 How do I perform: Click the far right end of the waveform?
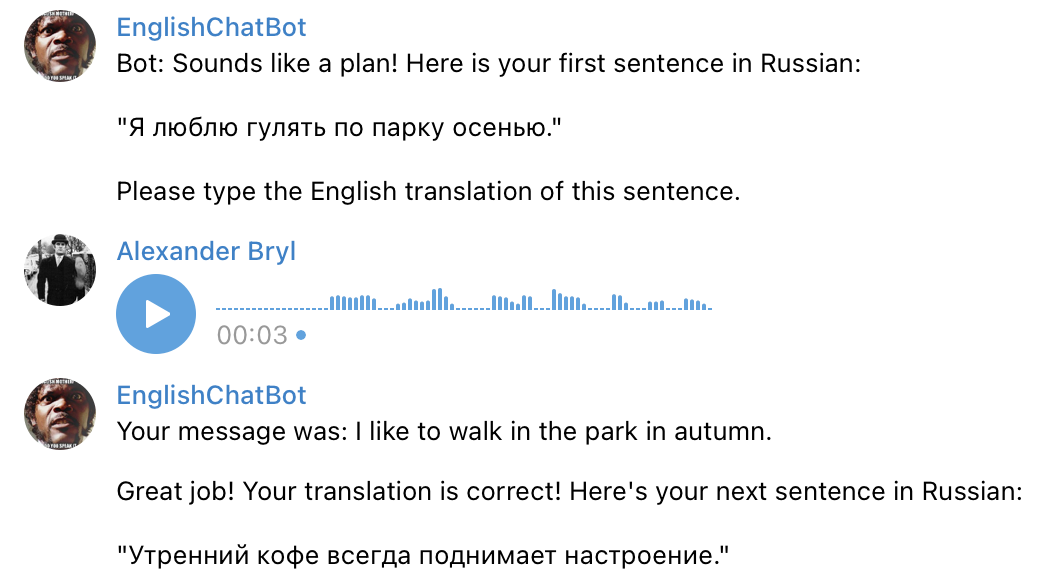[x=705, y=306]
